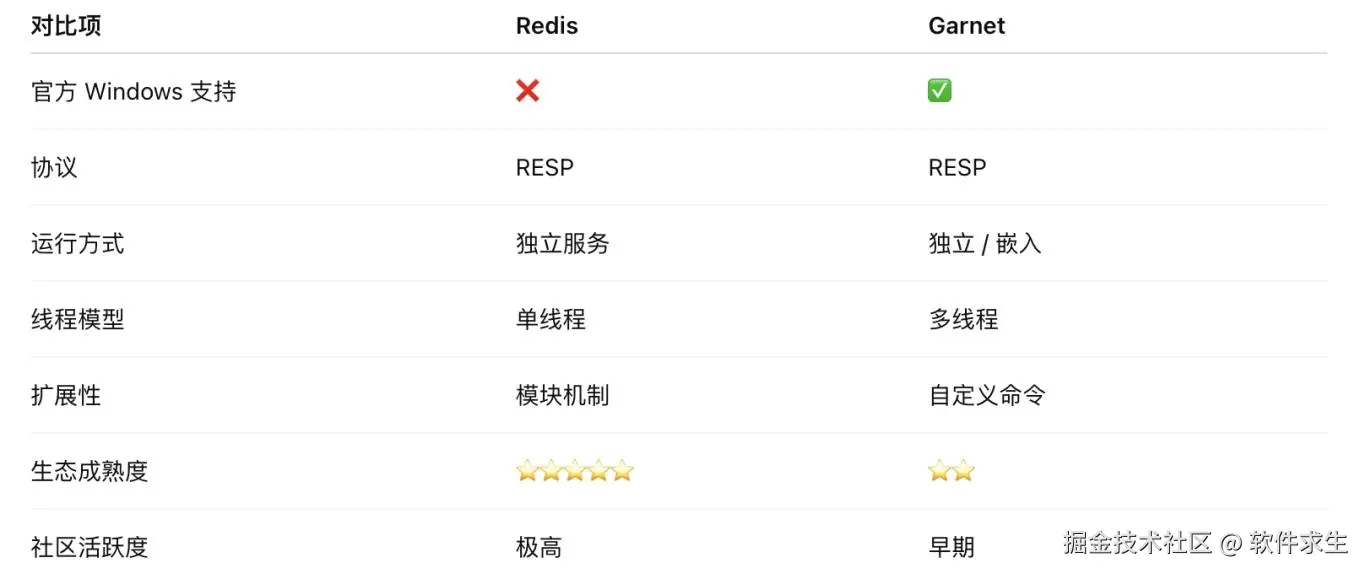1366x574 pixels.
Task: Click the 掘金技术社区 watermark text
Action: (1138, 543)
